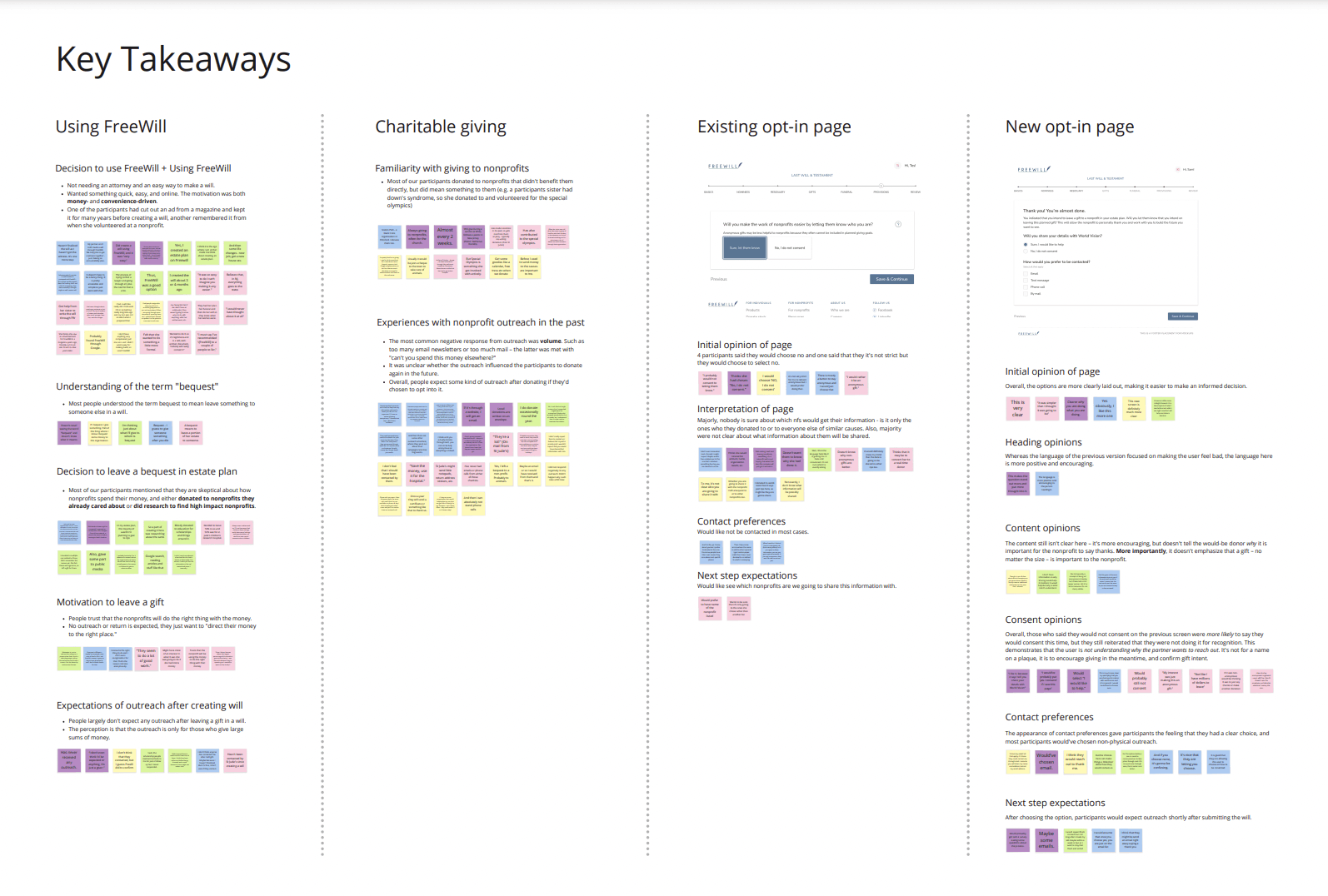
Task: Click the Previous link in the new opt-in mockup
Action: pyautogui.click(x=1020, y=316)
